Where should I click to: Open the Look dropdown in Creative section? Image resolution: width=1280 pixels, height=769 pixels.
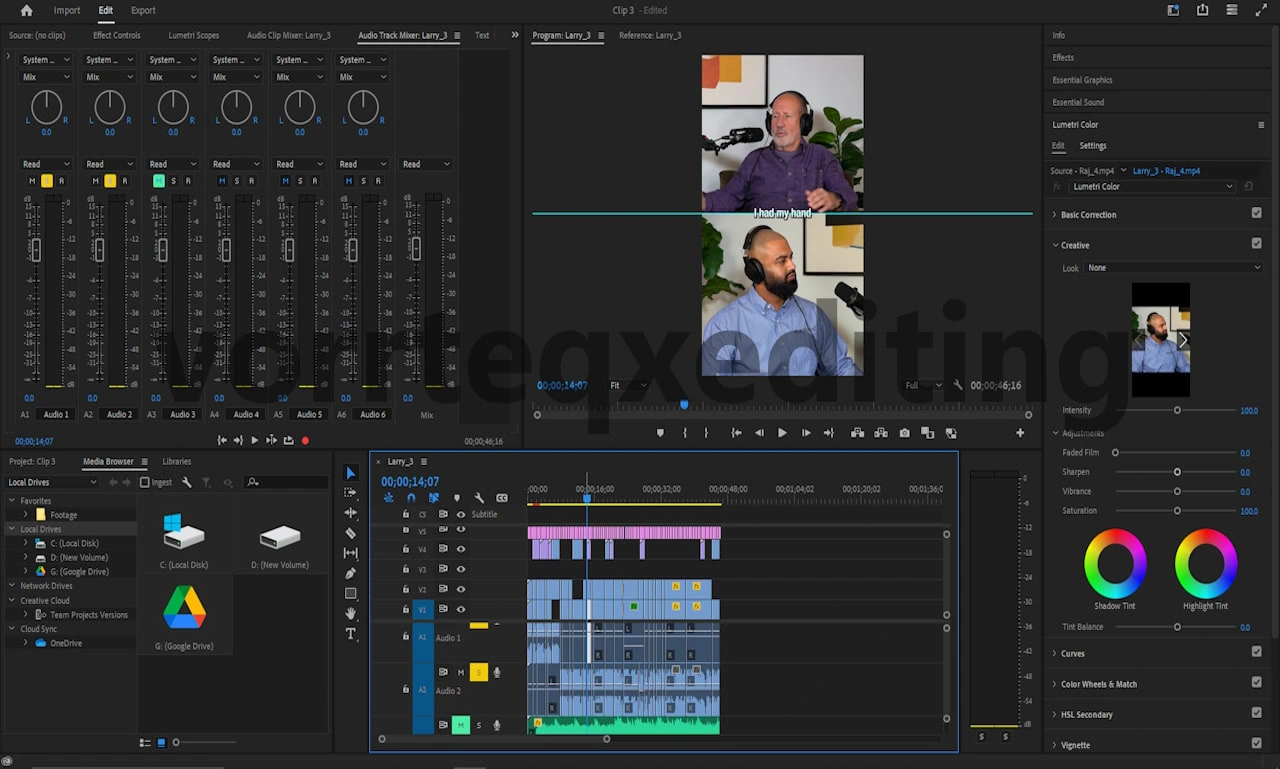click(x=1174, y=268)
